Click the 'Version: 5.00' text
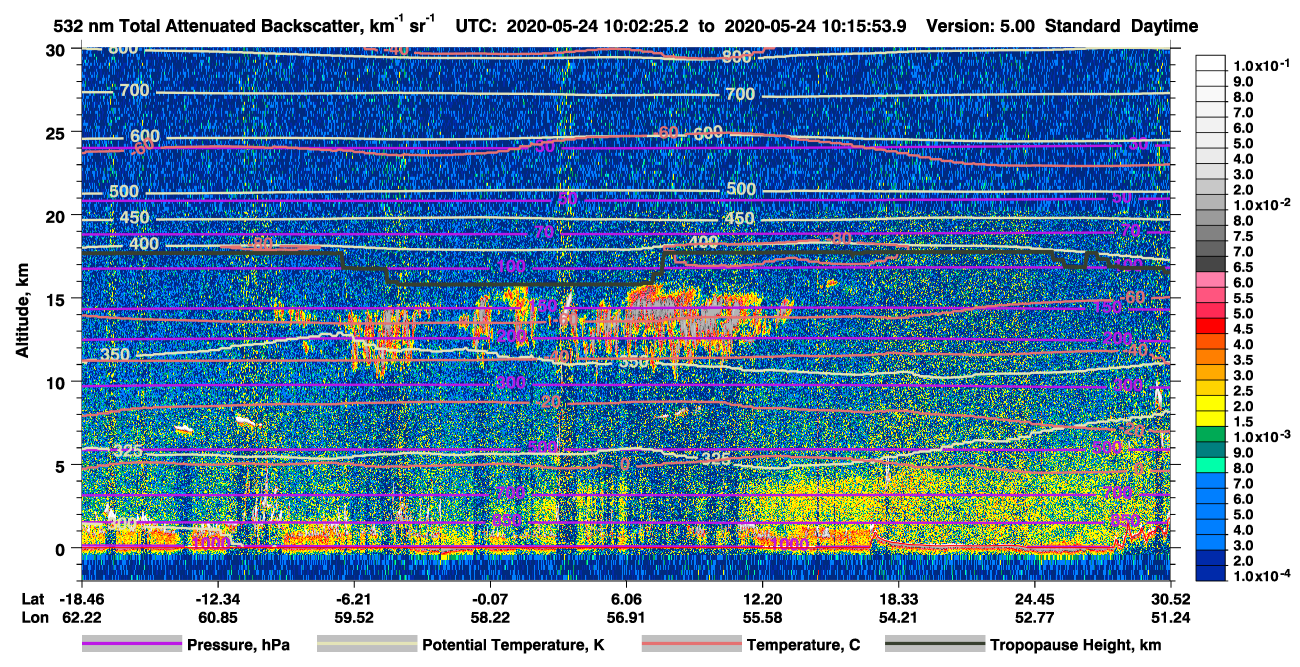The height and width of the screenshot is (667, 1300). pos(981,25)
